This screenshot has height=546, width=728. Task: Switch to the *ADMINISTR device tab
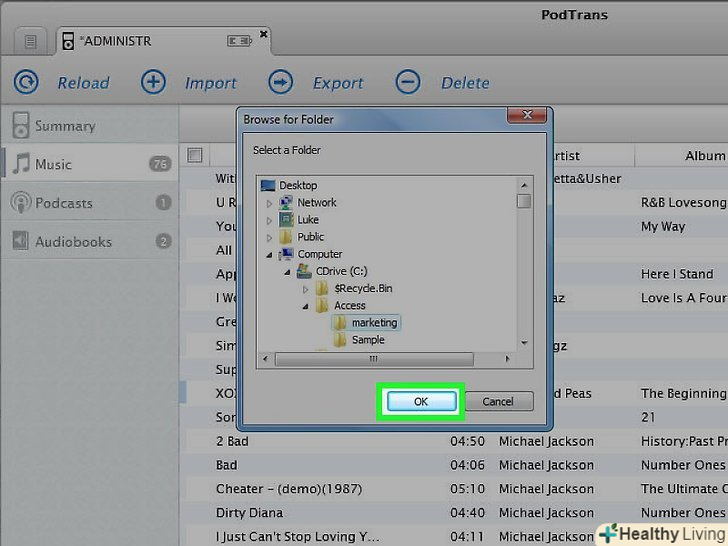pyautogui.click(x=163, y=41)
